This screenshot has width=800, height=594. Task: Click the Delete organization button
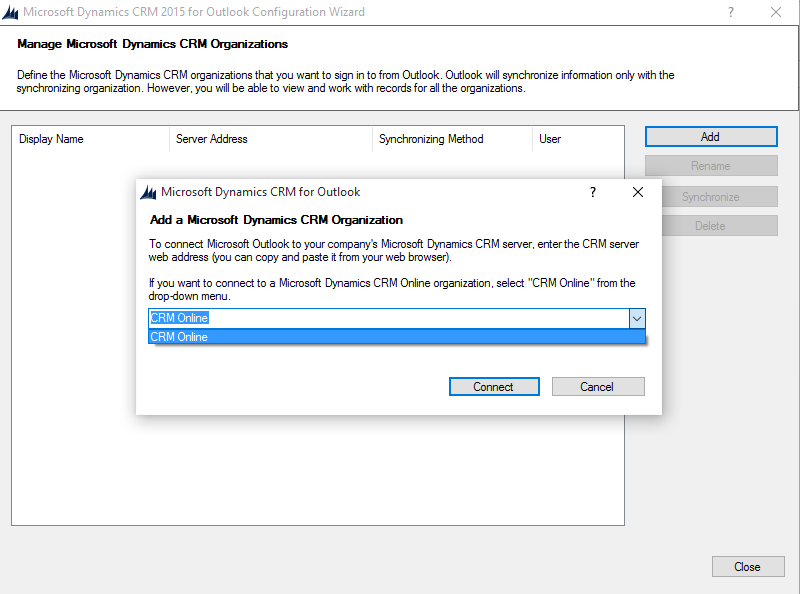[x=719, y=226]
